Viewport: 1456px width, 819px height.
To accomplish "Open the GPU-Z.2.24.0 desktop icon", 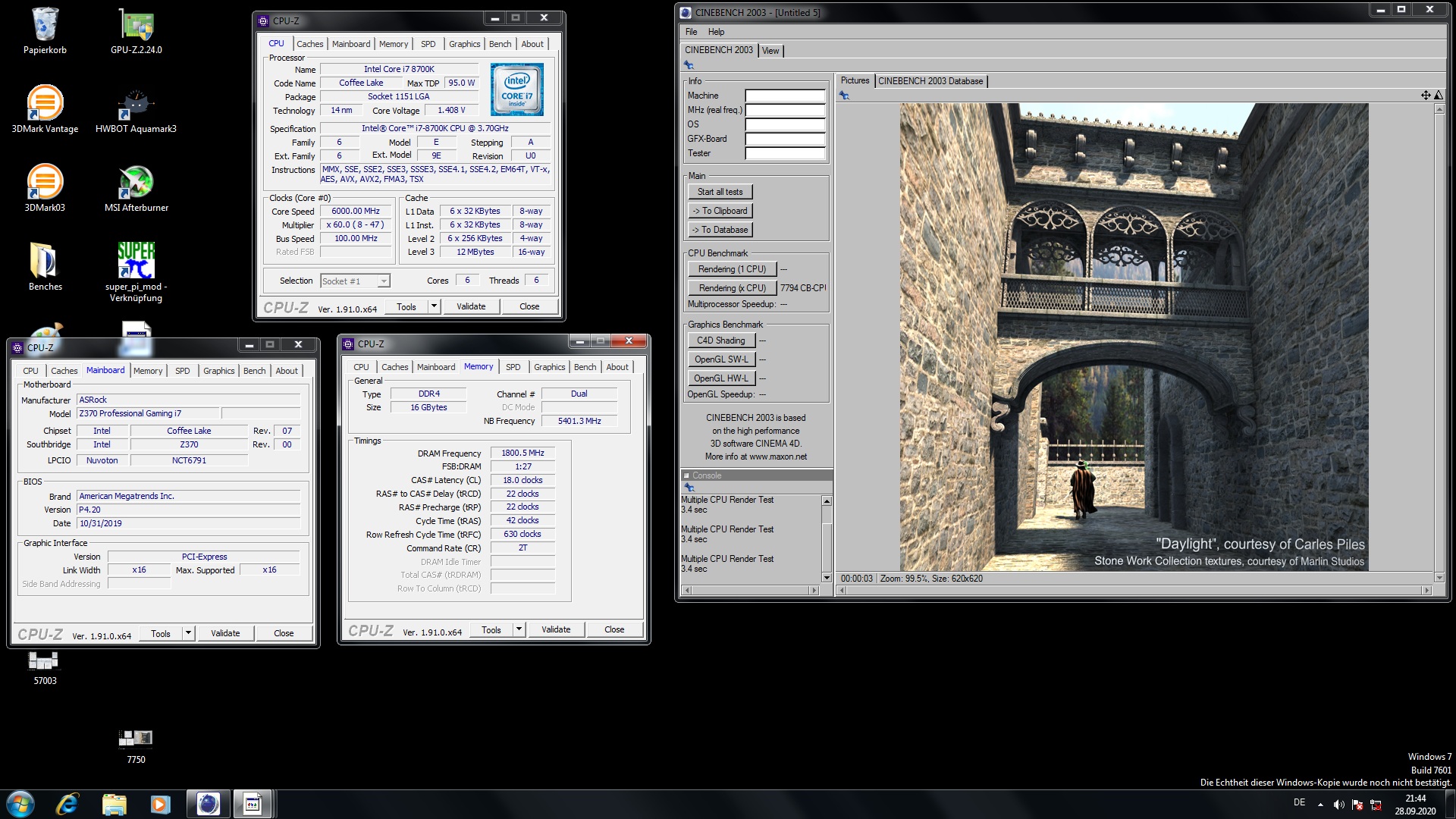I will (136, 31).
